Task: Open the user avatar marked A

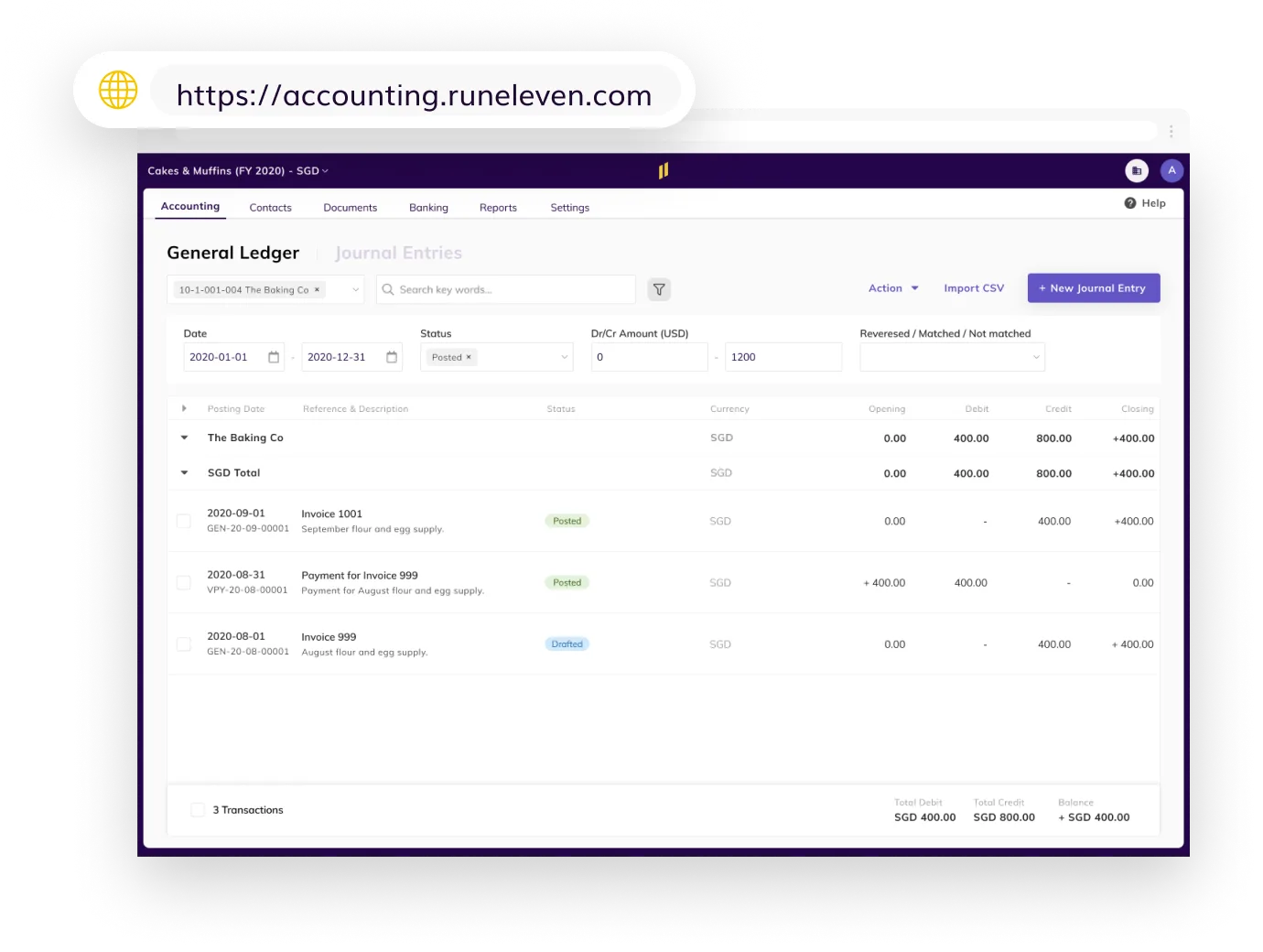Action: pyautogui.click(x=1172, y=170)
